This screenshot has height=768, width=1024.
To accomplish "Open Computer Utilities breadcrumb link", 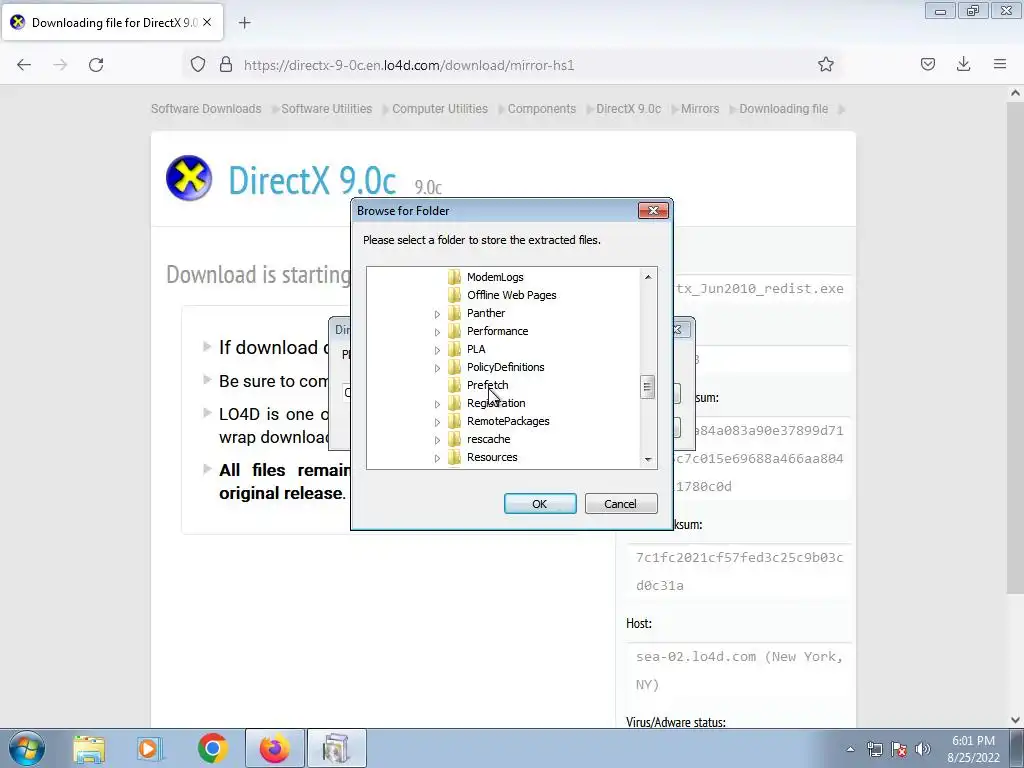I will [440, 109].
